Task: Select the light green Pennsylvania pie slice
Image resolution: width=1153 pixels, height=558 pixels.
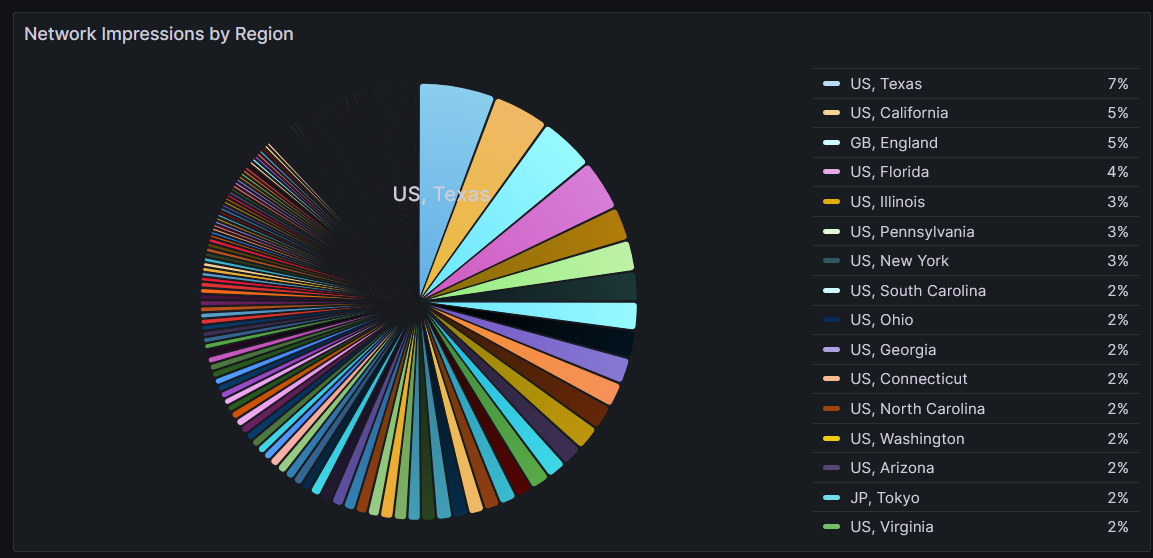Action: coord(605,261)
